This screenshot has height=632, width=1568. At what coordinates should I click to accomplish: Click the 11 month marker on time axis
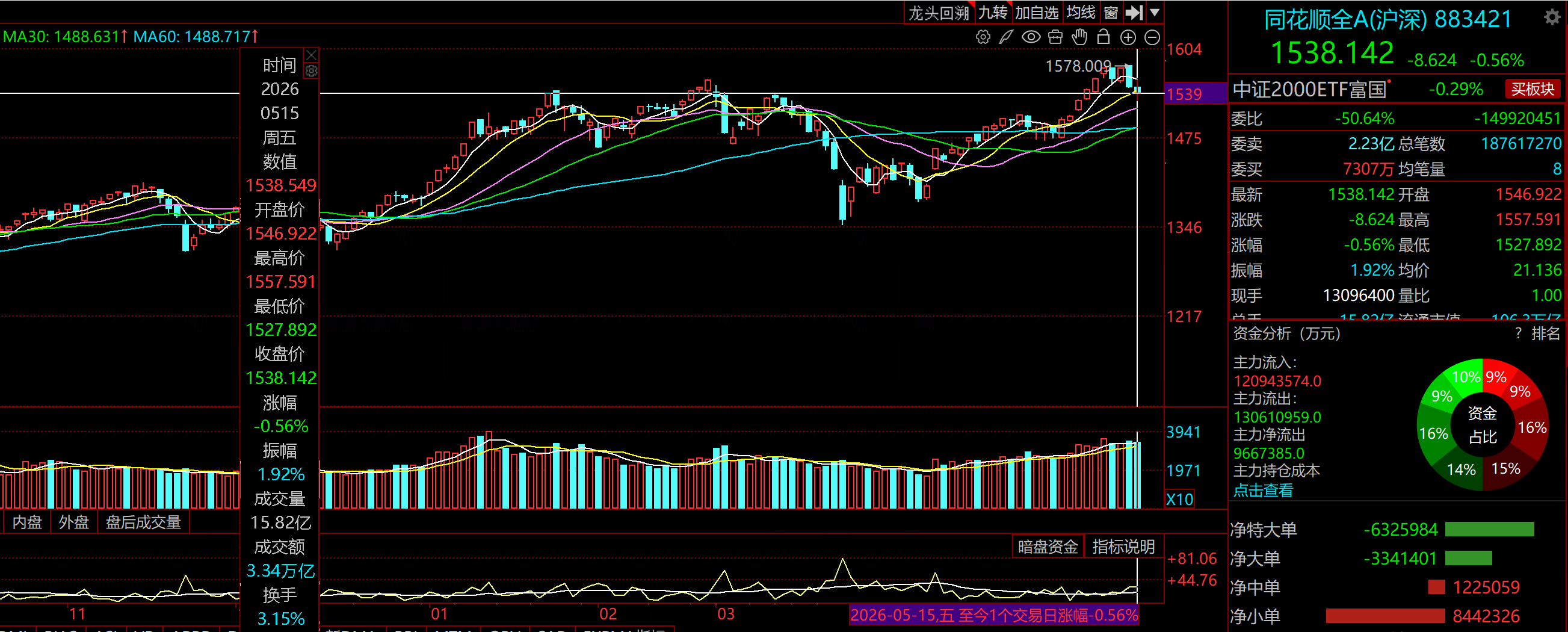[77, 614]
